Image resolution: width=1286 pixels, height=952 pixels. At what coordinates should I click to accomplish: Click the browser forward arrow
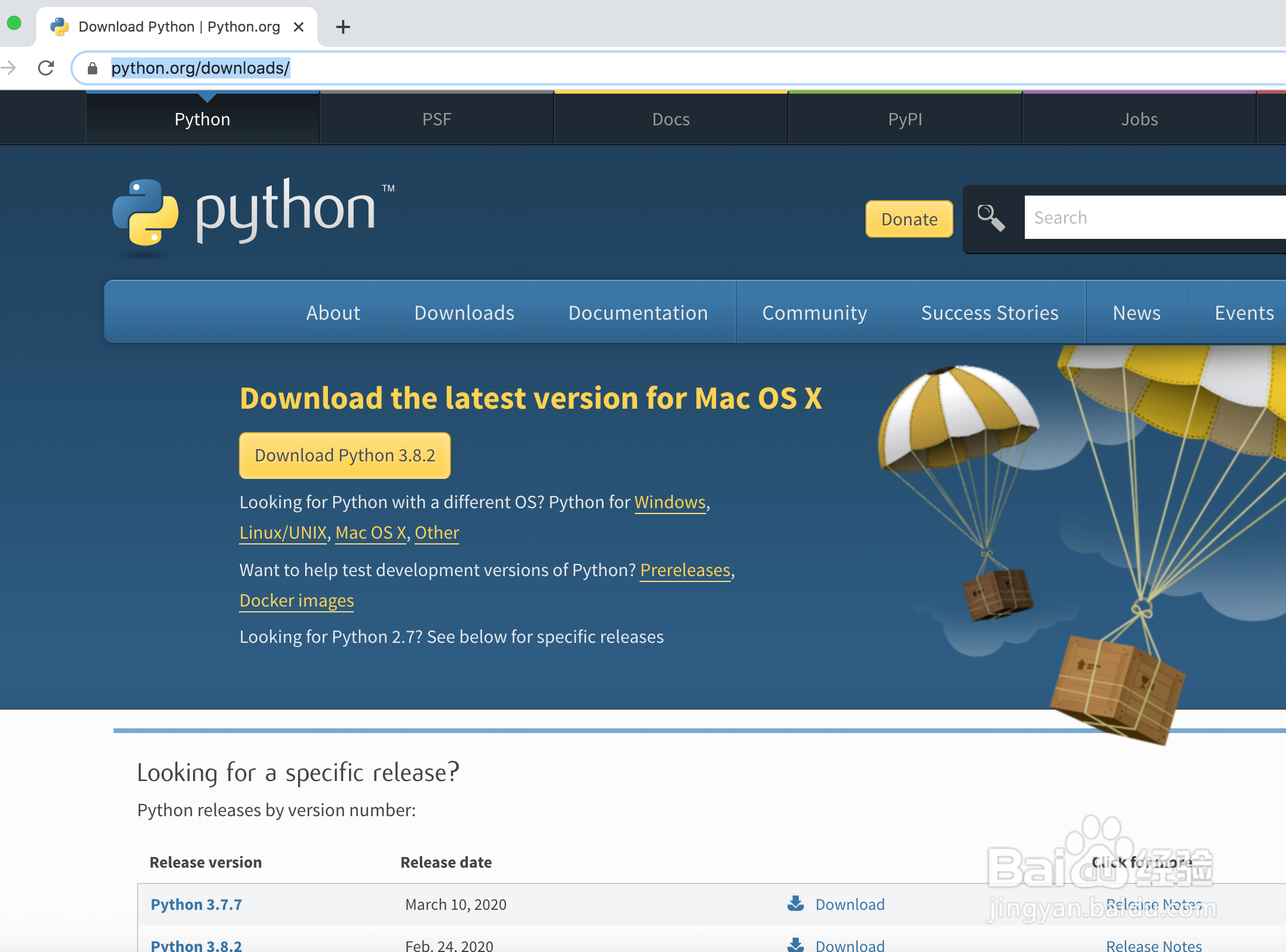coord(9,68)
